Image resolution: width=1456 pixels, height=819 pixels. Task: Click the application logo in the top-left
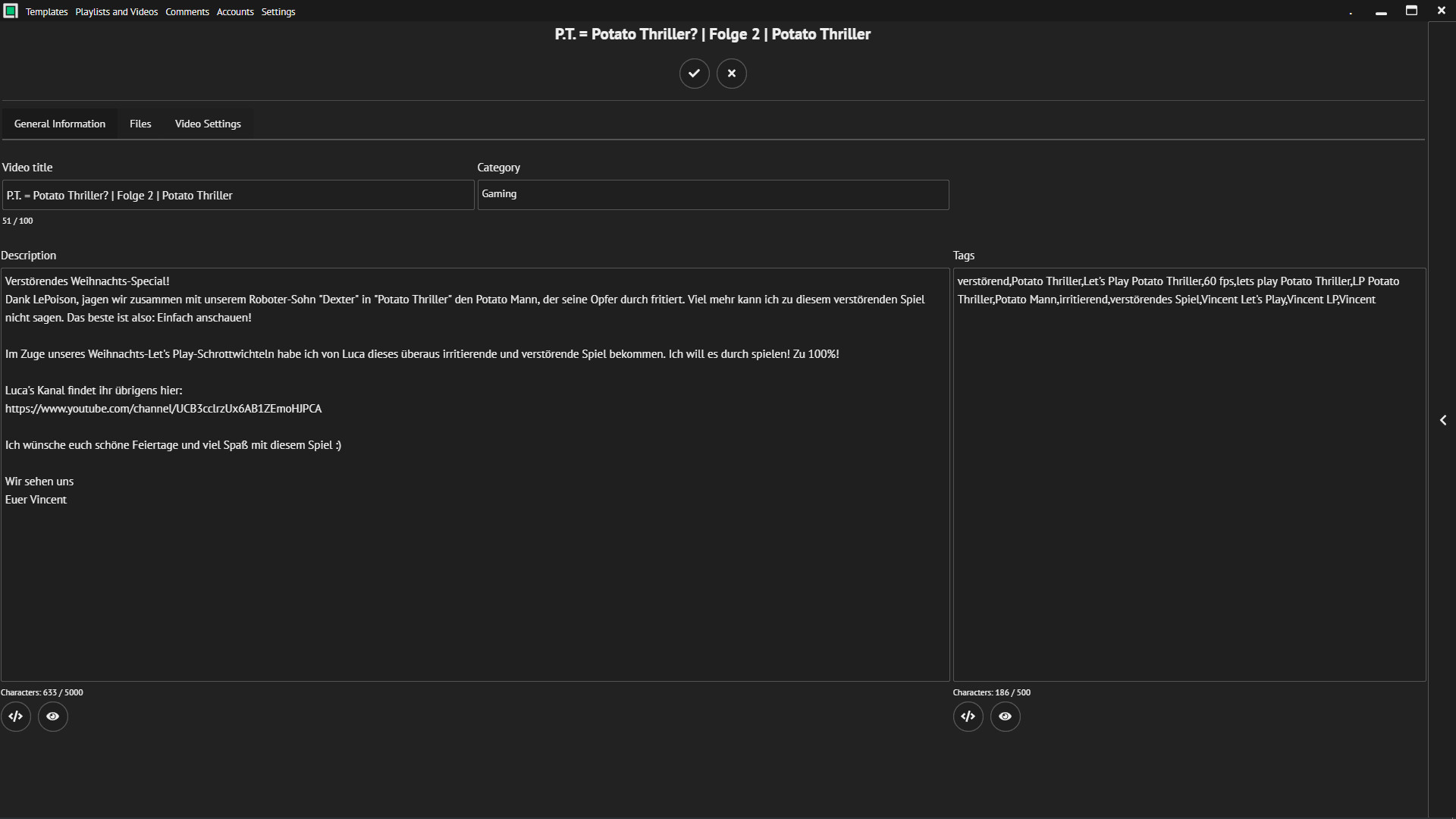11,11
